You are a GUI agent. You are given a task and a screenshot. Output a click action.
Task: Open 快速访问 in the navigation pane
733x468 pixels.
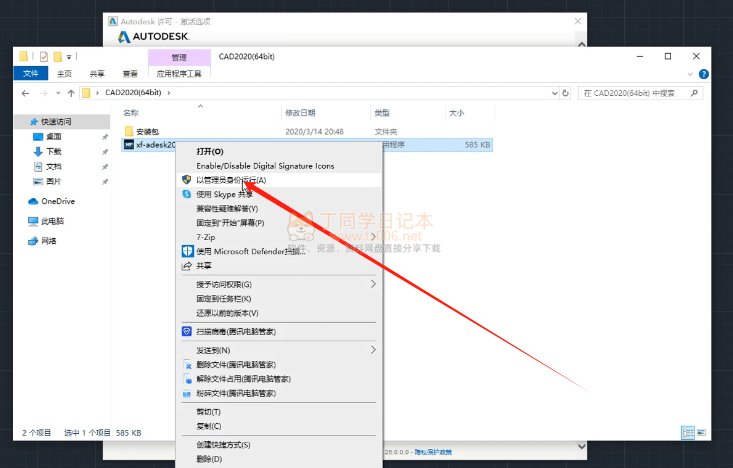[56, 122]
